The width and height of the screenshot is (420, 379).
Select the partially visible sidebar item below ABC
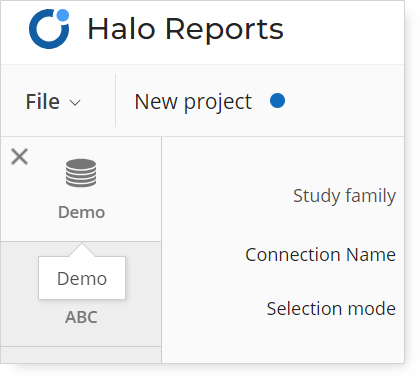[x=81, y=355]
